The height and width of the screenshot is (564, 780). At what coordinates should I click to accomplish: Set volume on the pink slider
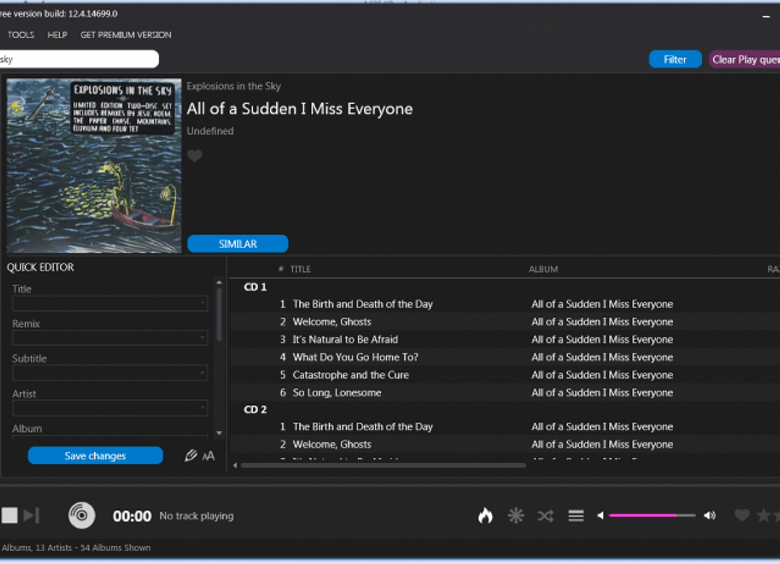click(x=652, y=515)
